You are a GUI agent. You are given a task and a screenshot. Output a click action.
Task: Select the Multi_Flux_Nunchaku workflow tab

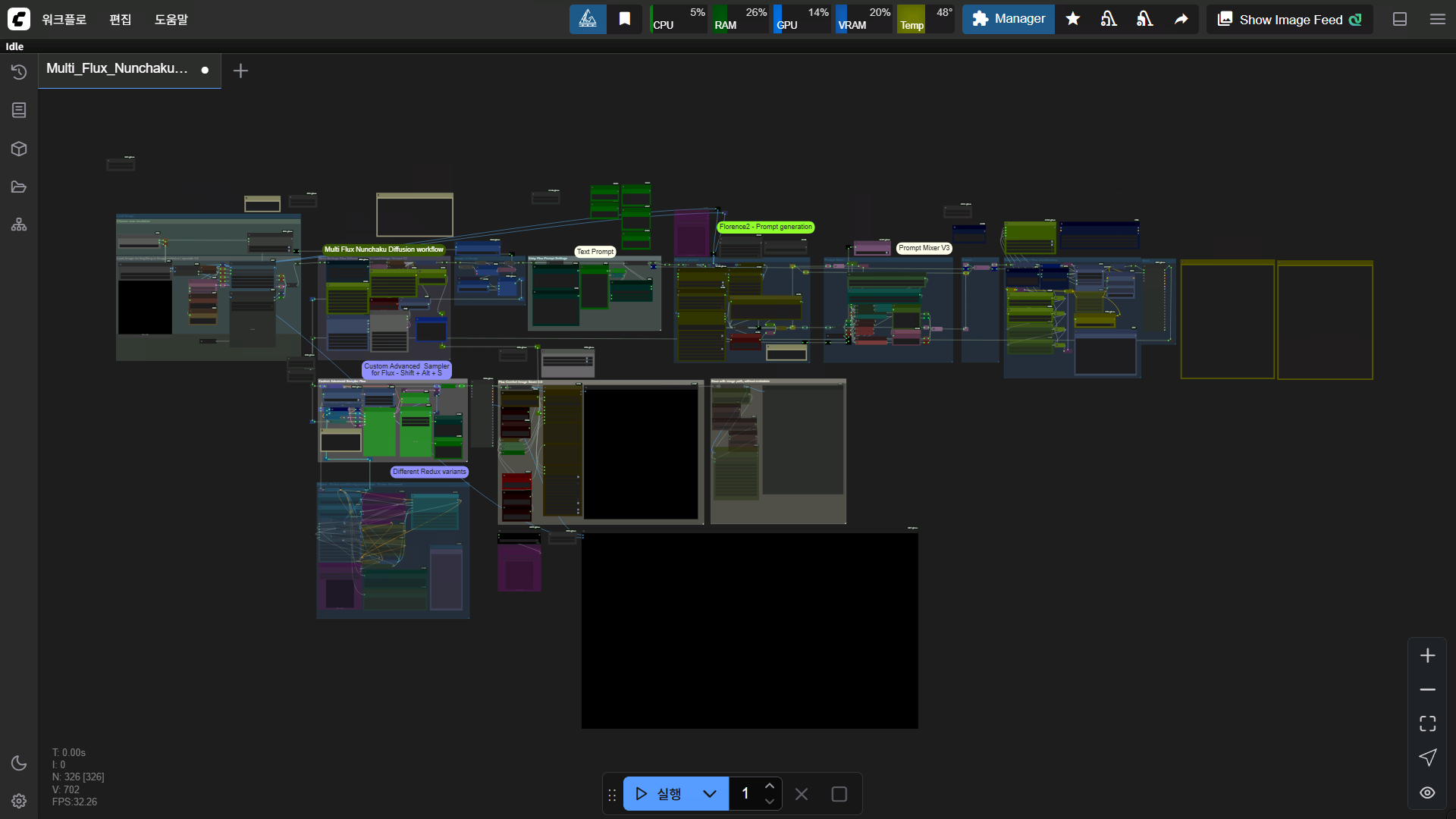[118, 69]
